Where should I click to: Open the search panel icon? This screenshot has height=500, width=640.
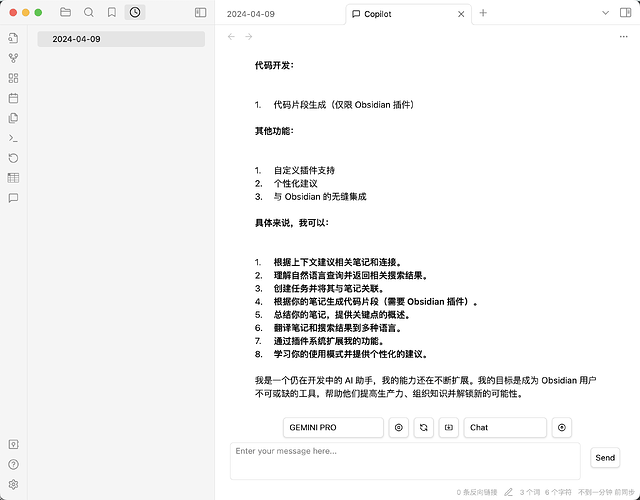coord(89,12)
